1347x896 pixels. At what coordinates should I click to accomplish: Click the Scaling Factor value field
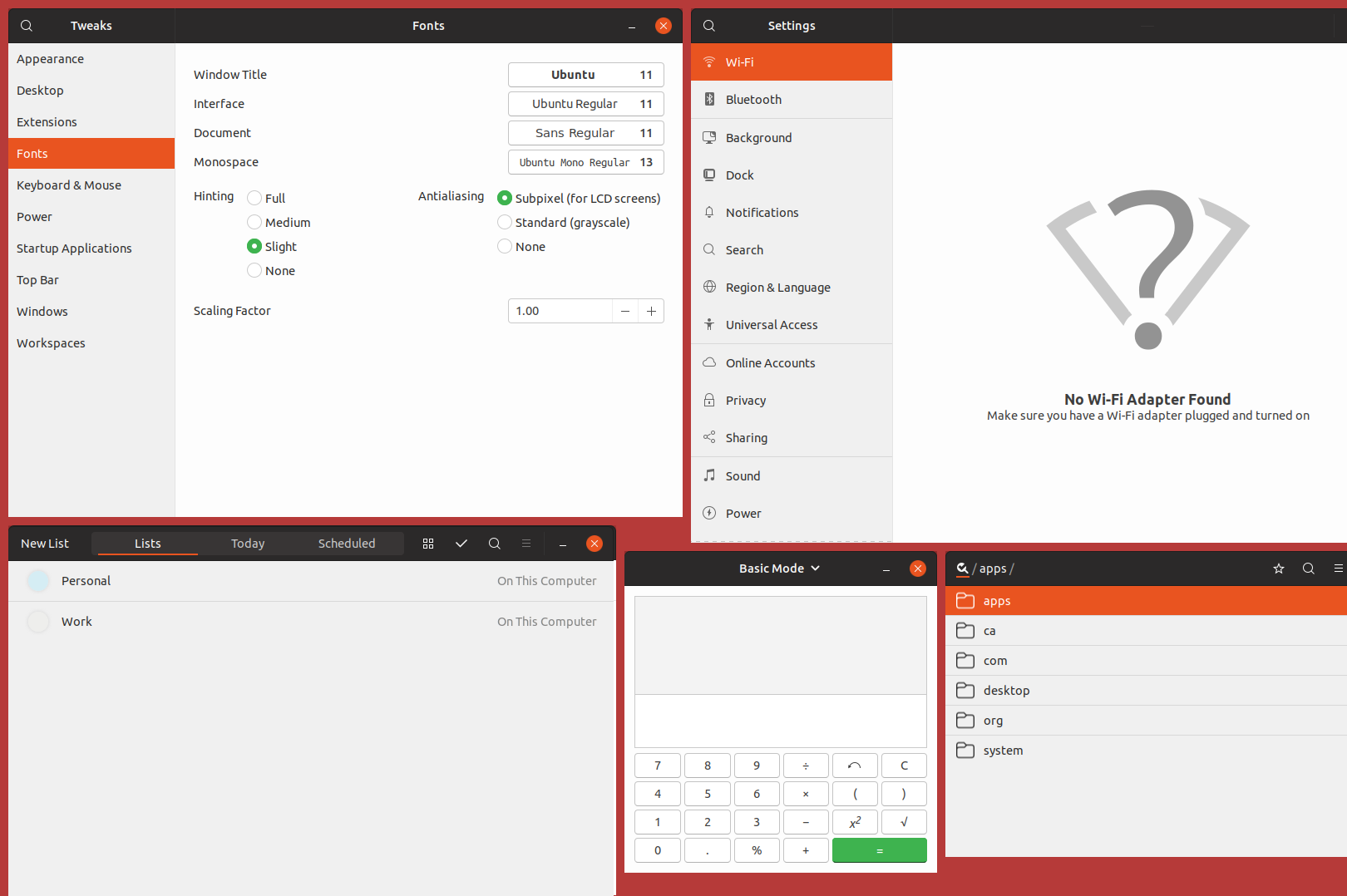click(x=560, y=311)
